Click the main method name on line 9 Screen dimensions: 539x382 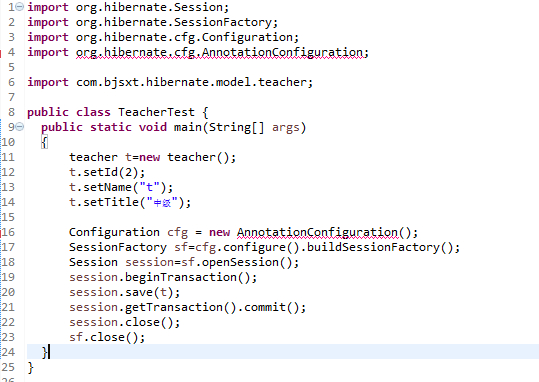click(x=188, y=127)
